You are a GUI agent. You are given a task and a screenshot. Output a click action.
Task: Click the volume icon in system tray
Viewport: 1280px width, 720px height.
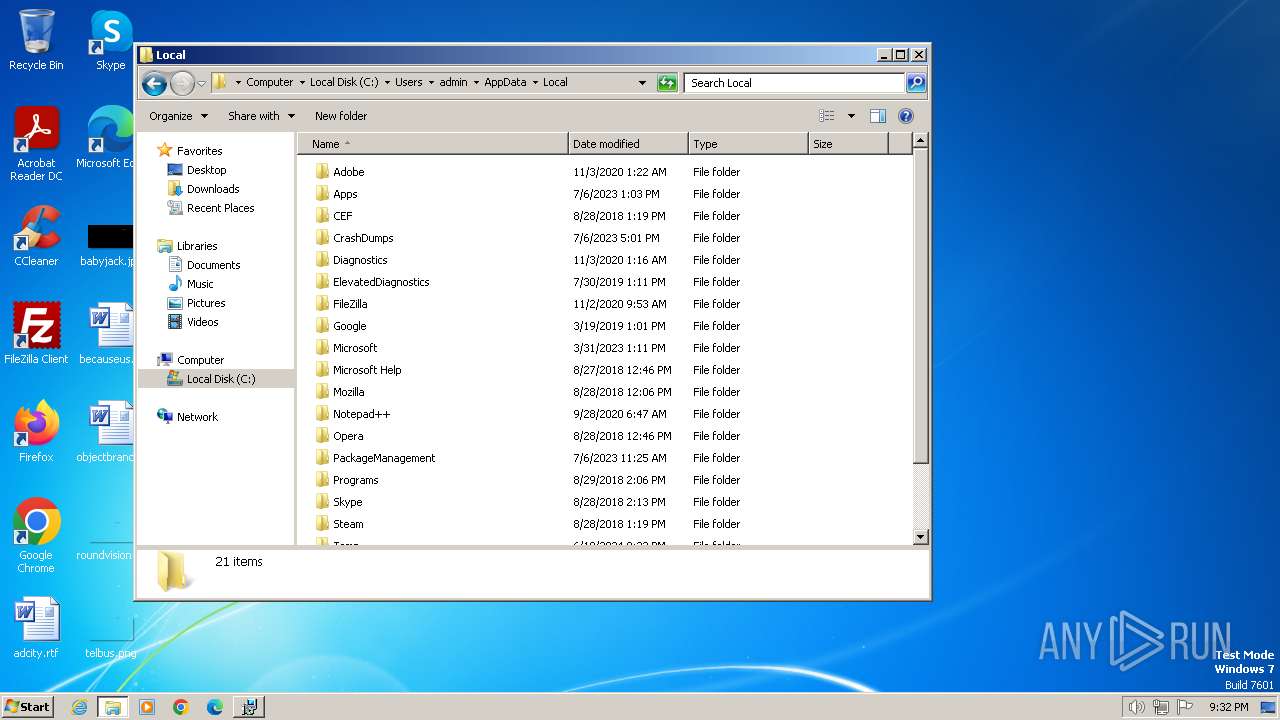click(1136, 707)
